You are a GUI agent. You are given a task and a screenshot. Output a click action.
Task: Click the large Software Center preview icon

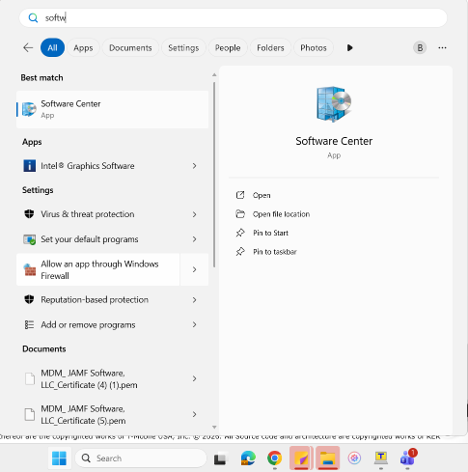(334, 104)
